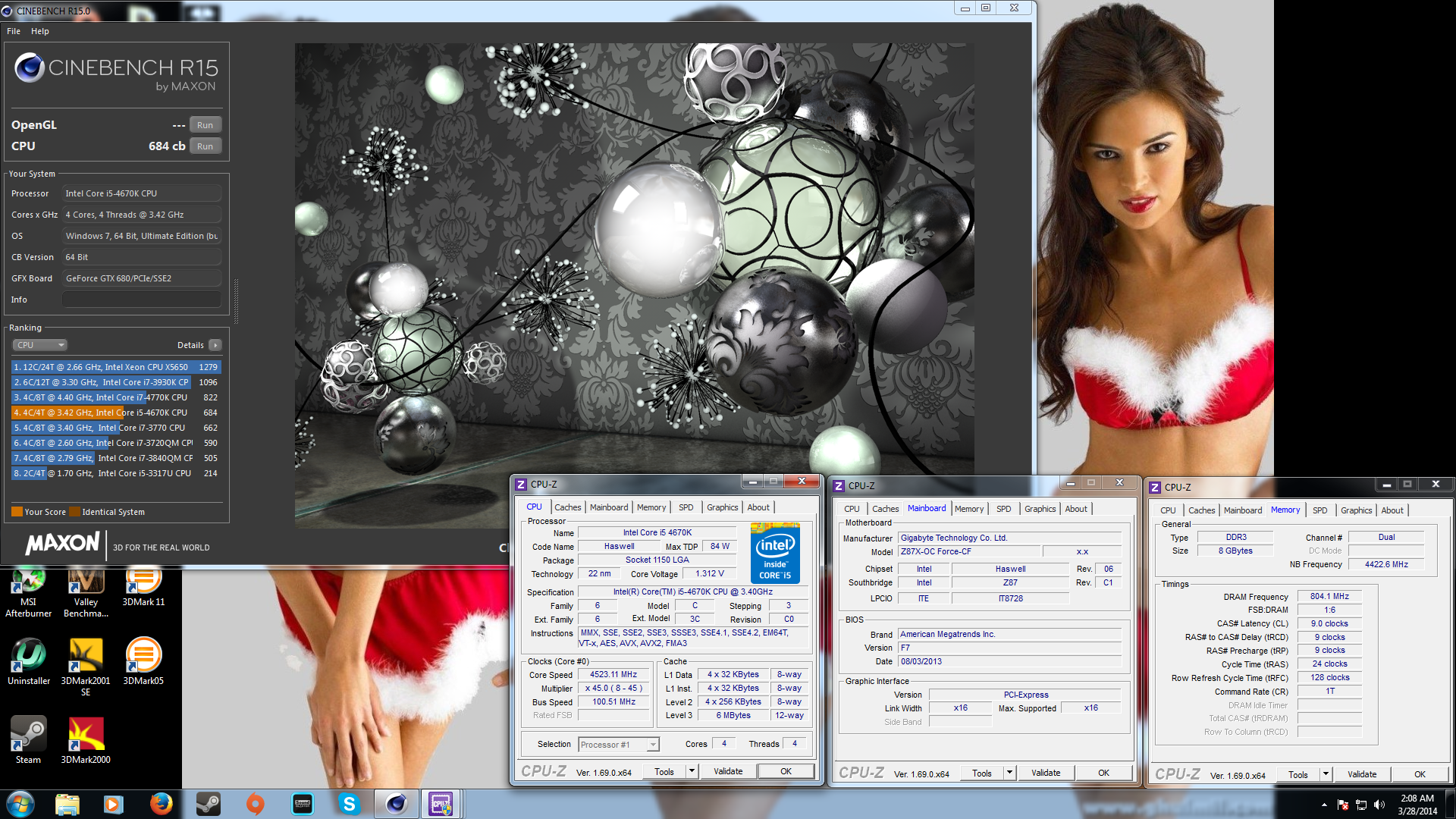1456x819 pixels.
Task: Click the MAXON logo in Cinebench
Action: [62, 544]
